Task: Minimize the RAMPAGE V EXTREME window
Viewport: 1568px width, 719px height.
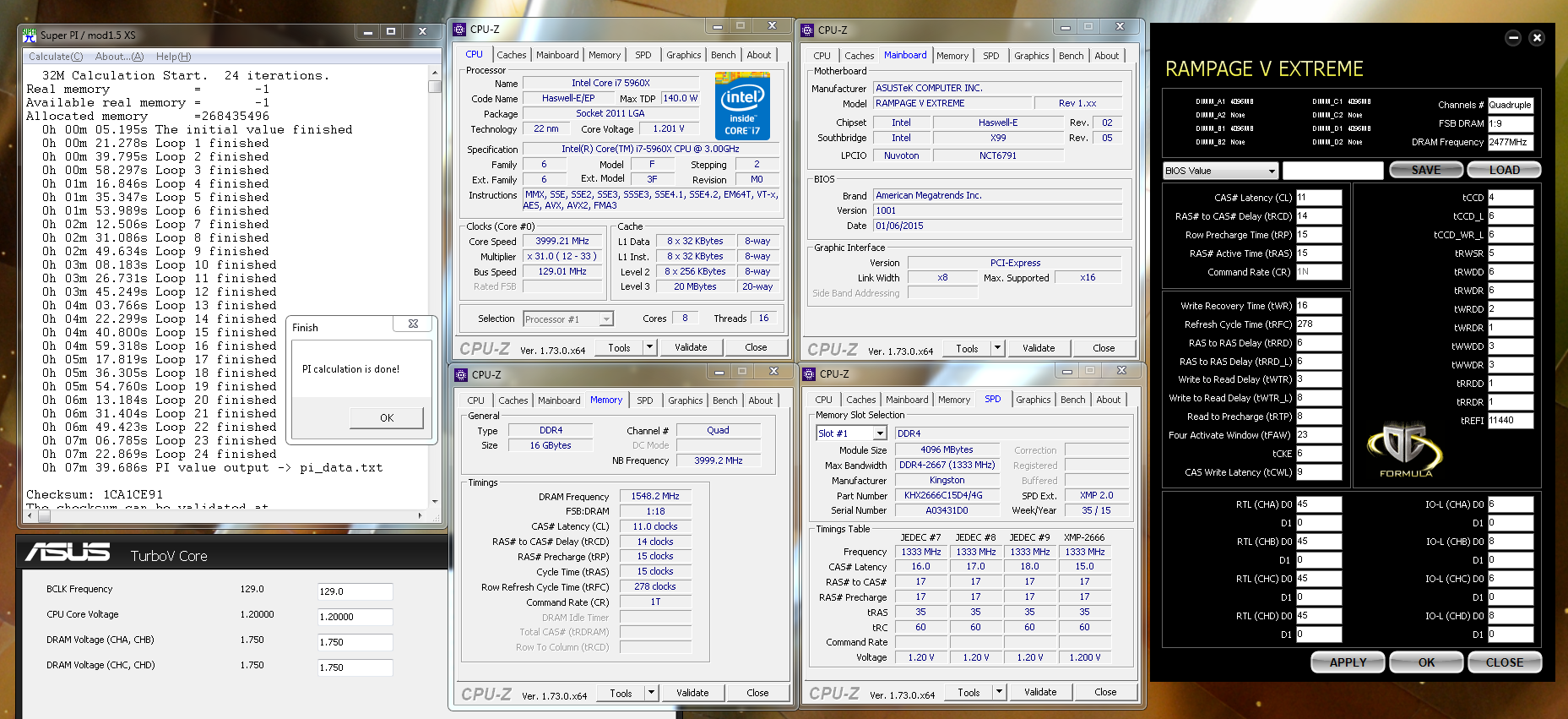Action: 1513,37
